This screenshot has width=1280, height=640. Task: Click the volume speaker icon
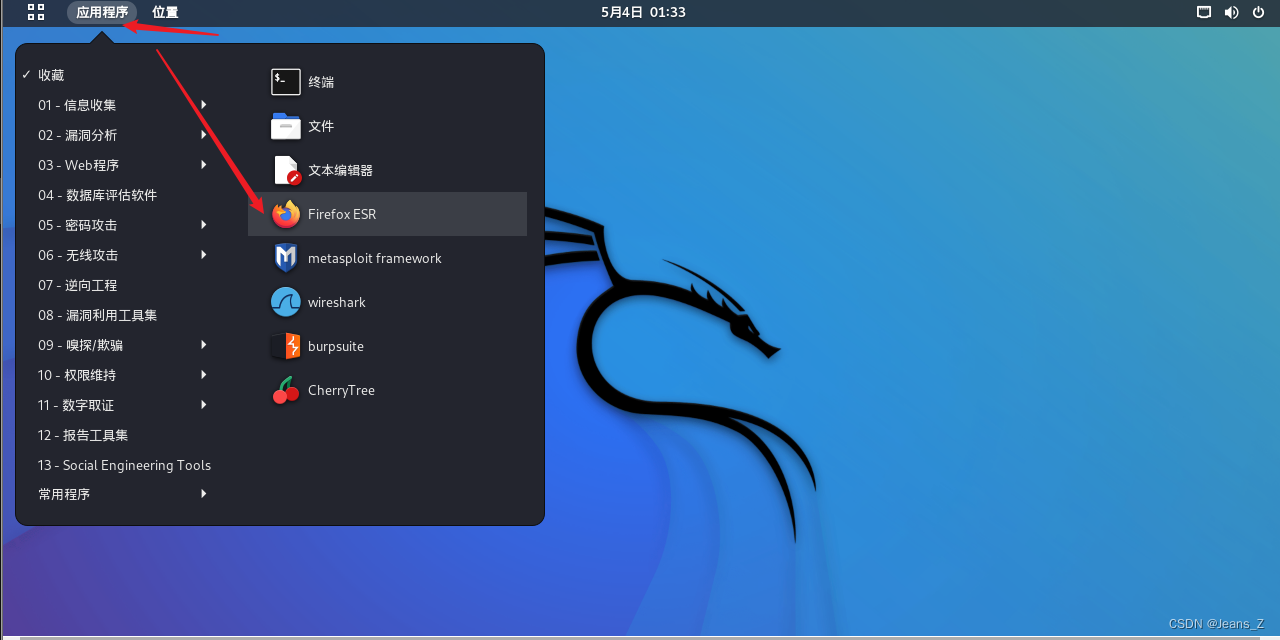tap(1231, 12)
